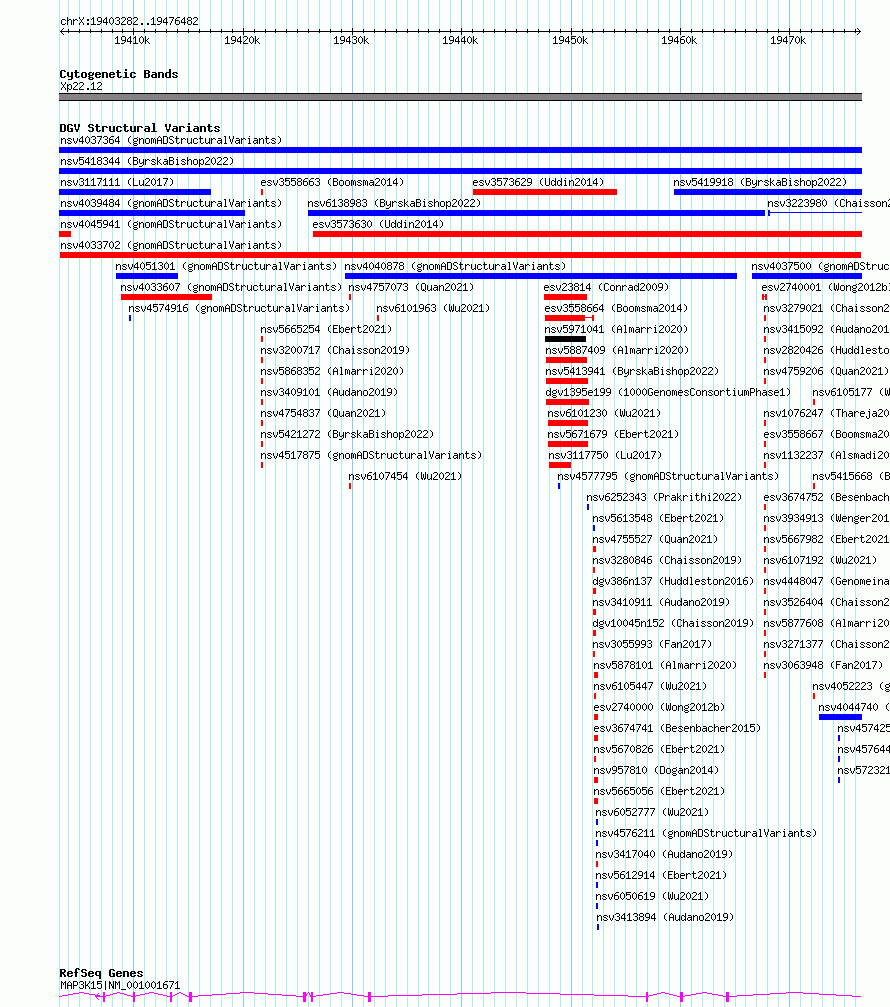Open dgv386n137 (Huddleston2016) variant
This screenshot has width=890, height=1007.
tap(673, 581)
